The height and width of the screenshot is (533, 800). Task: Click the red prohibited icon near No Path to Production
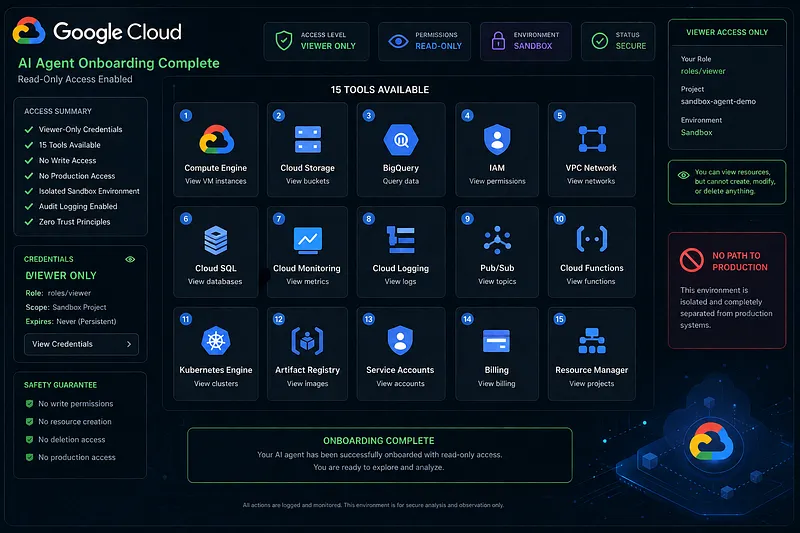(692, 260)
